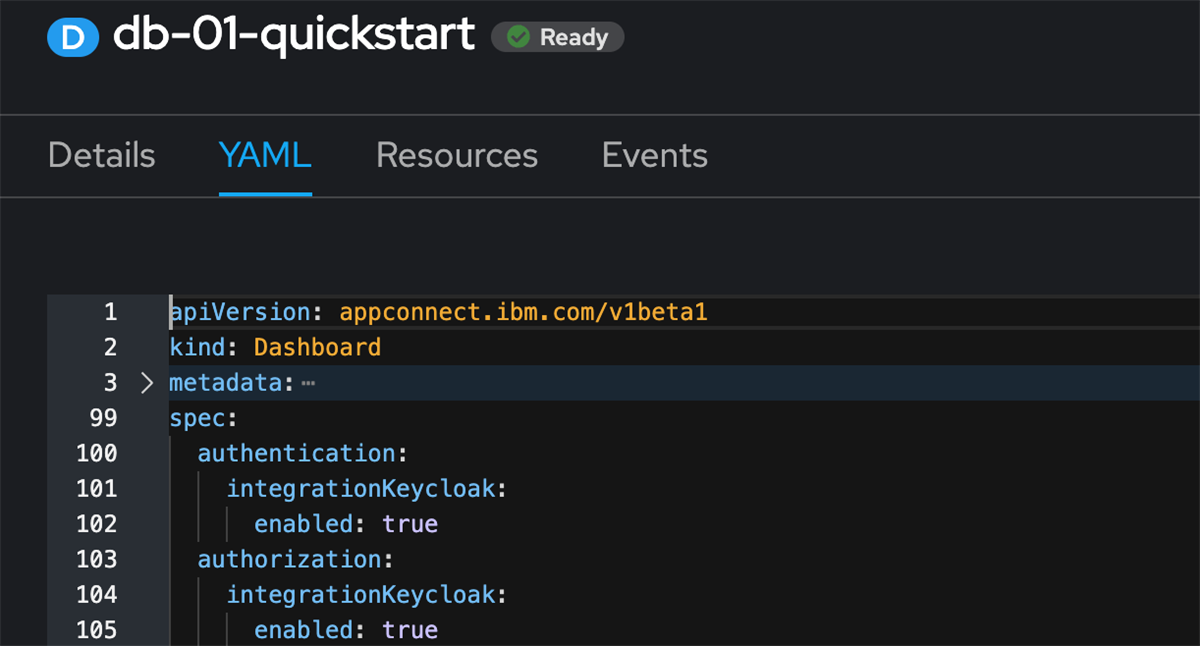Click line number 103 in the gutter

(97, 559)
